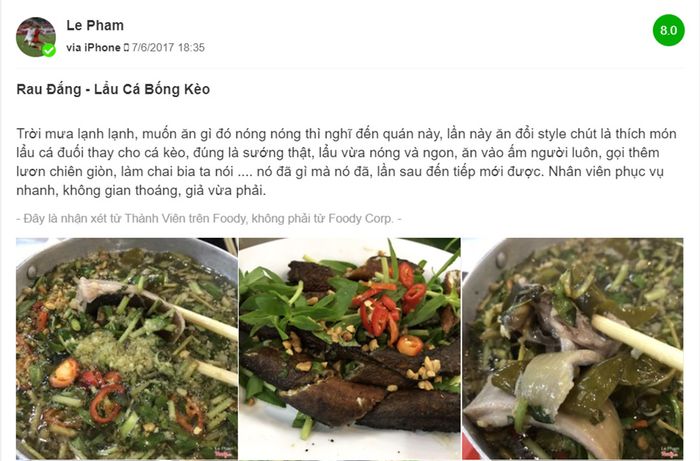Click the "via iPhone" source label

pos(93,47)
